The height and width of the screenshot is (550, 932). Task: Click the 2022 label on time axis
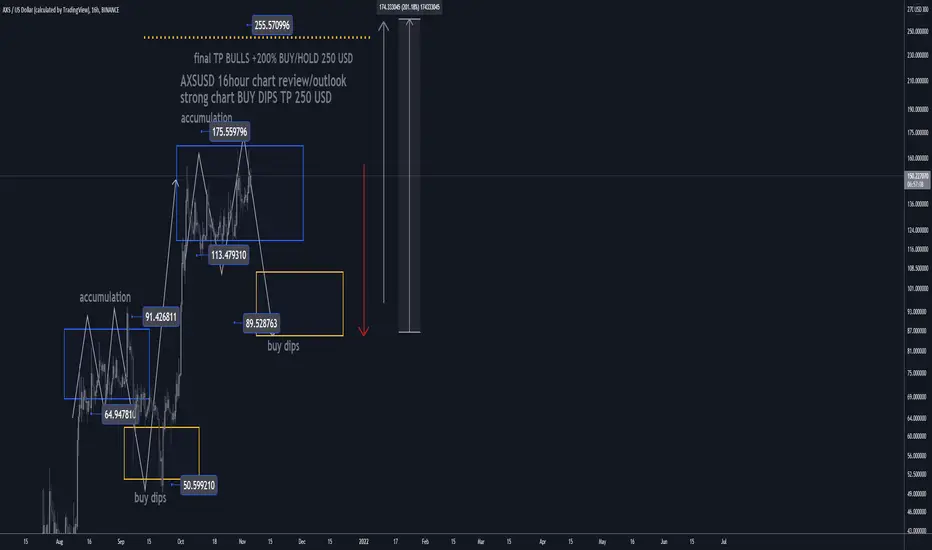(364, 542)
